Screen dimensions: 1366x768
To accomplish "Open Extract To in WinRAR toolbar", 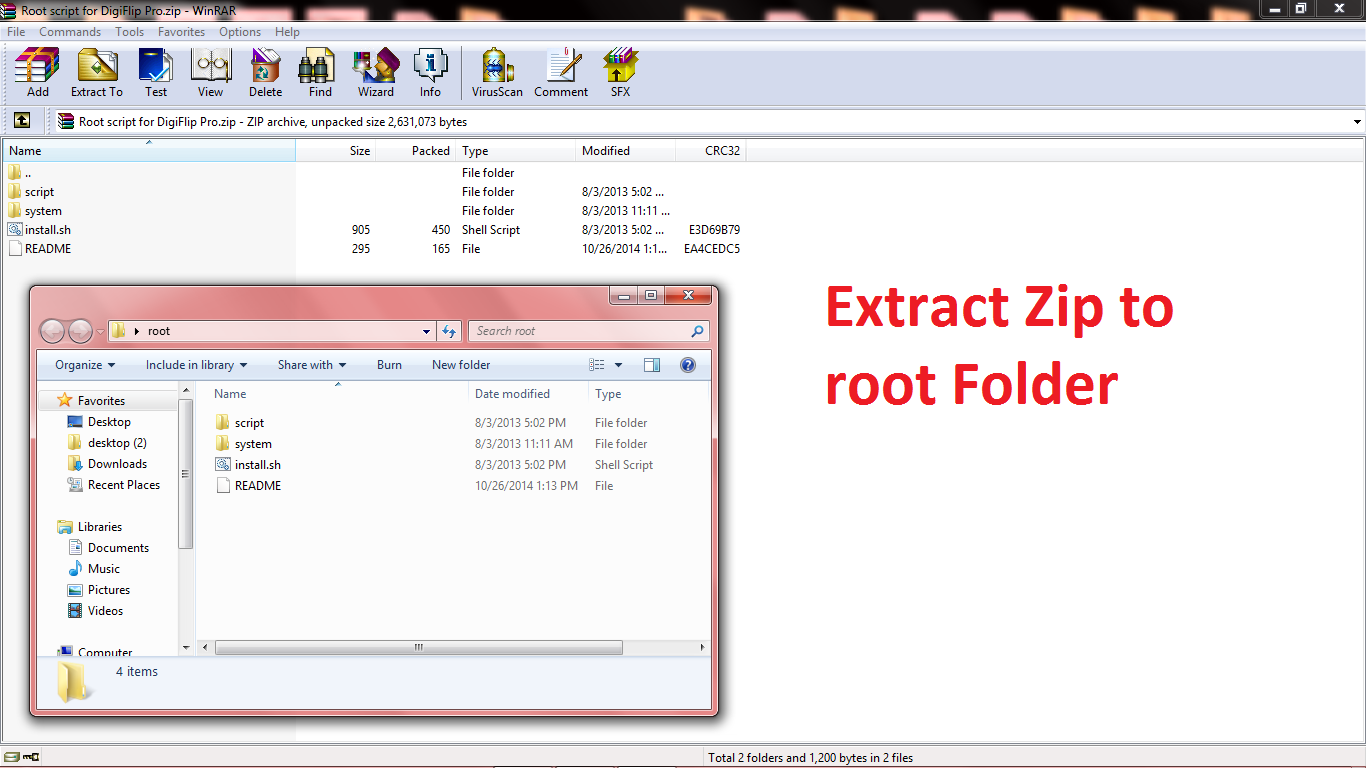I will click(97, 73).
